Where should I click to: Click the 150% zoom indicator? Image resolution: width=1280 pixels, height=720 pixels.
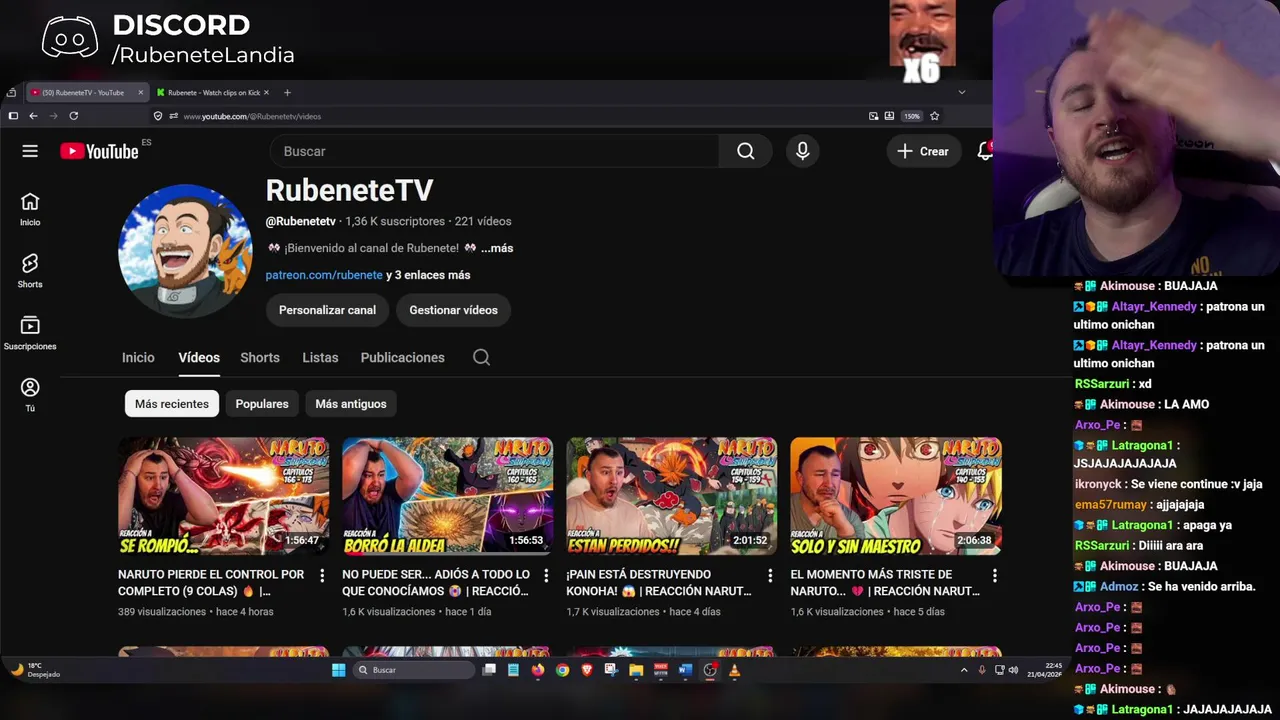[x=912, y=116]
